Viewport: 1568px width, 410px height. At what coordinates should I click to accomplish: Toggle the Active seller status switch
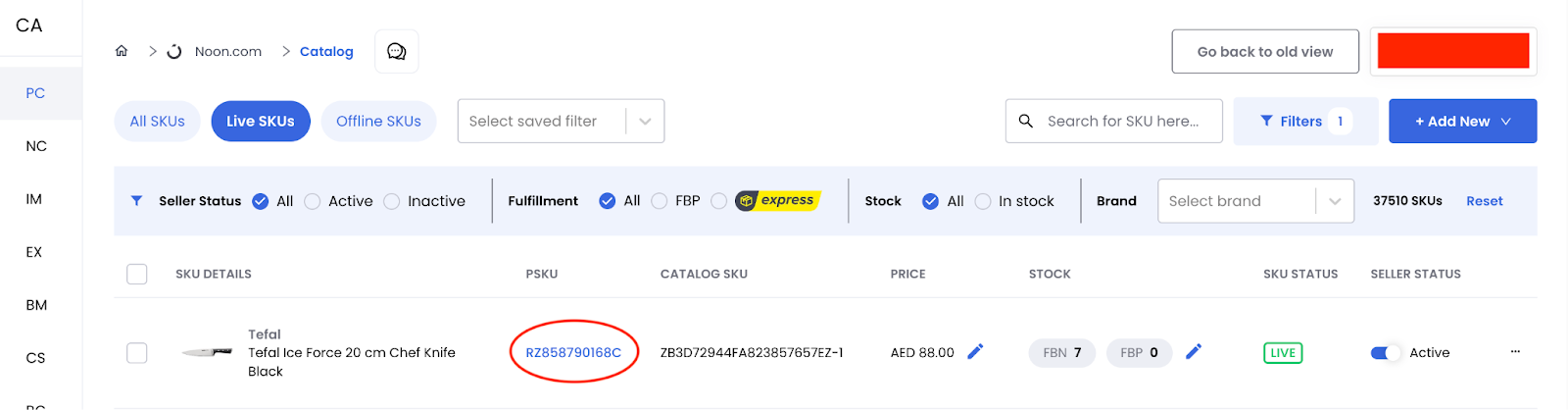1386,352
